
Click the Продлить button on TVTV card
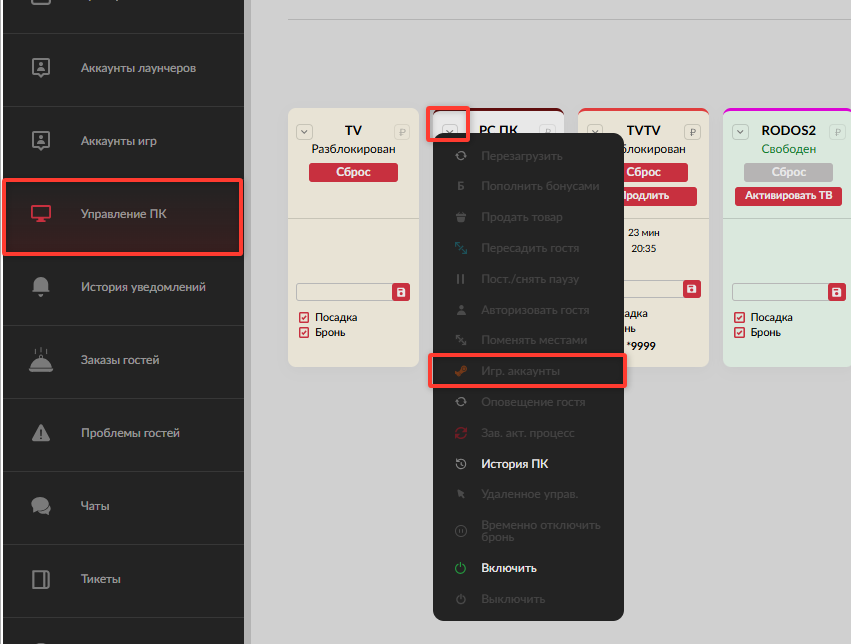pyautogui.click(x=659, y=196)
